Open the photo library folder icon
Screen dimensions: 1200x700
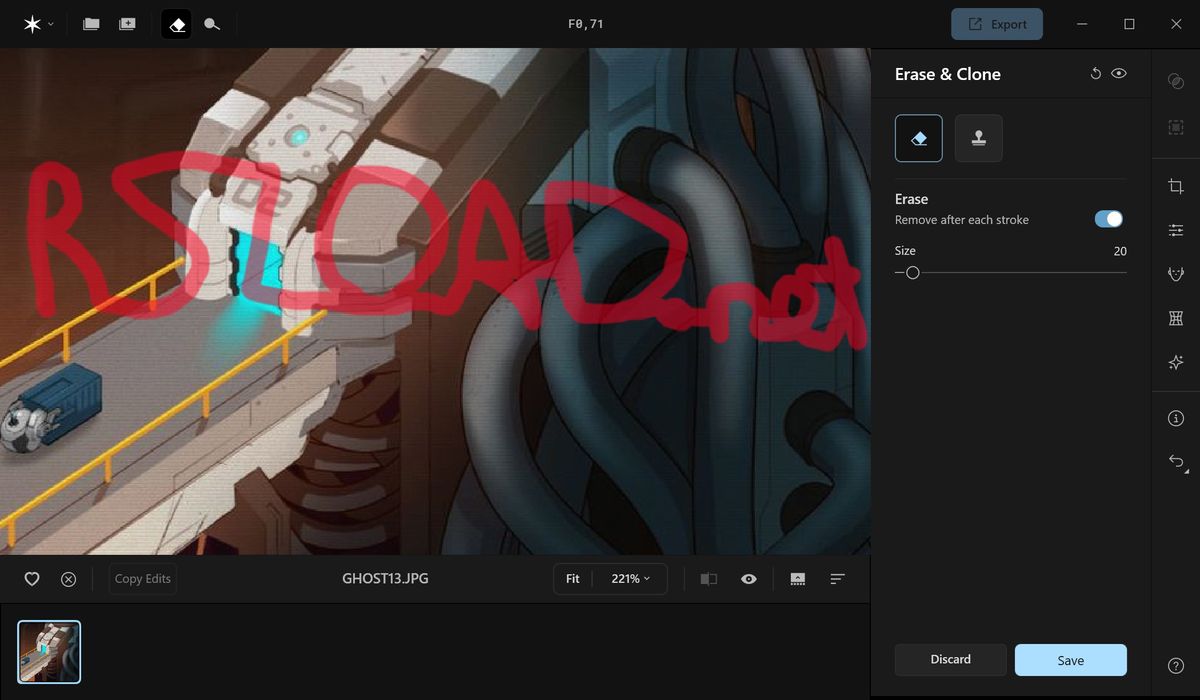click(91, 24)
